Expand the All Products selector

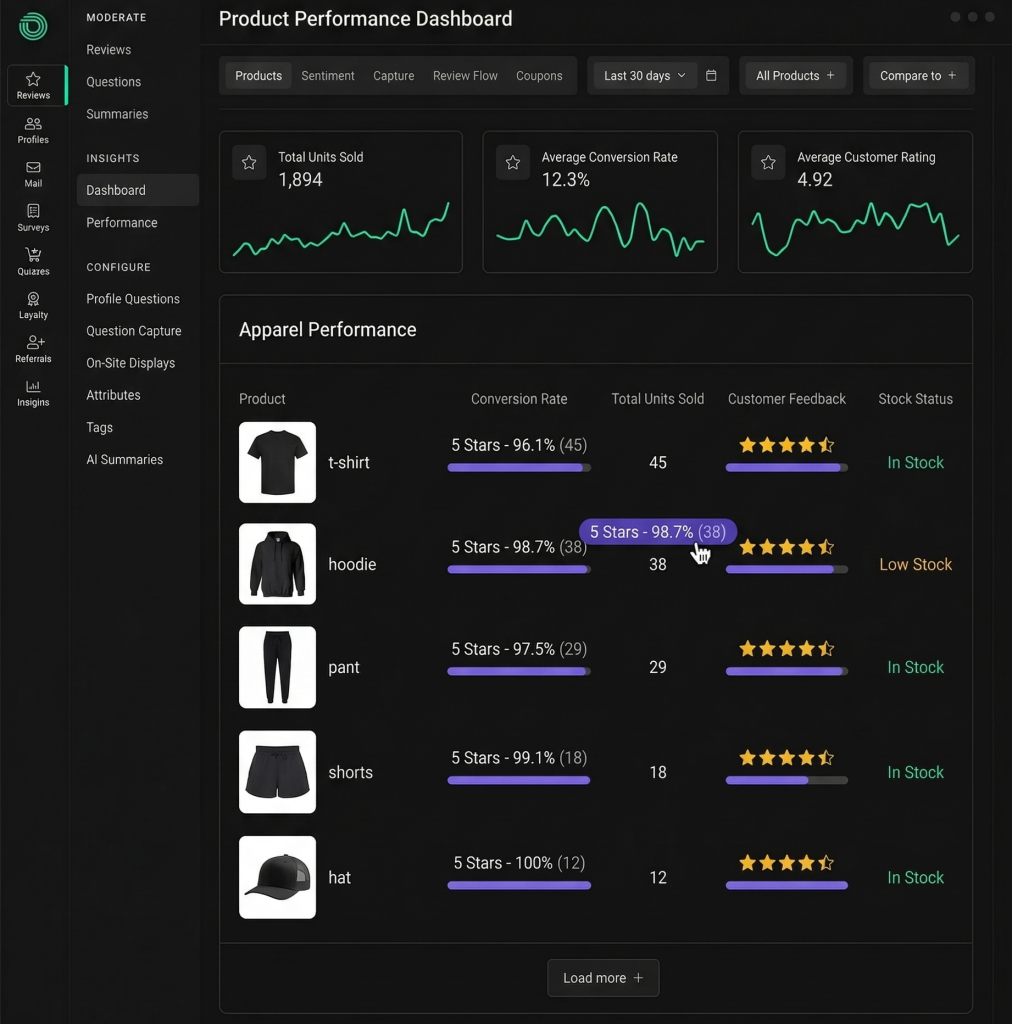click(x=795, y=75)
